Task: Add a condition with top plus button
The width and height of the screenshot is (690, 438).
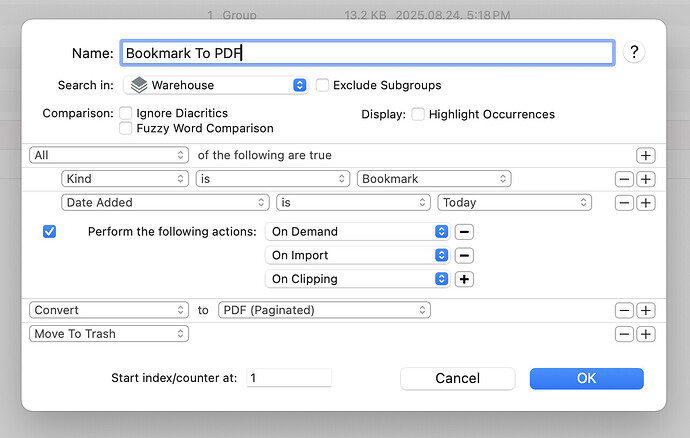Action: pos(645,155)
